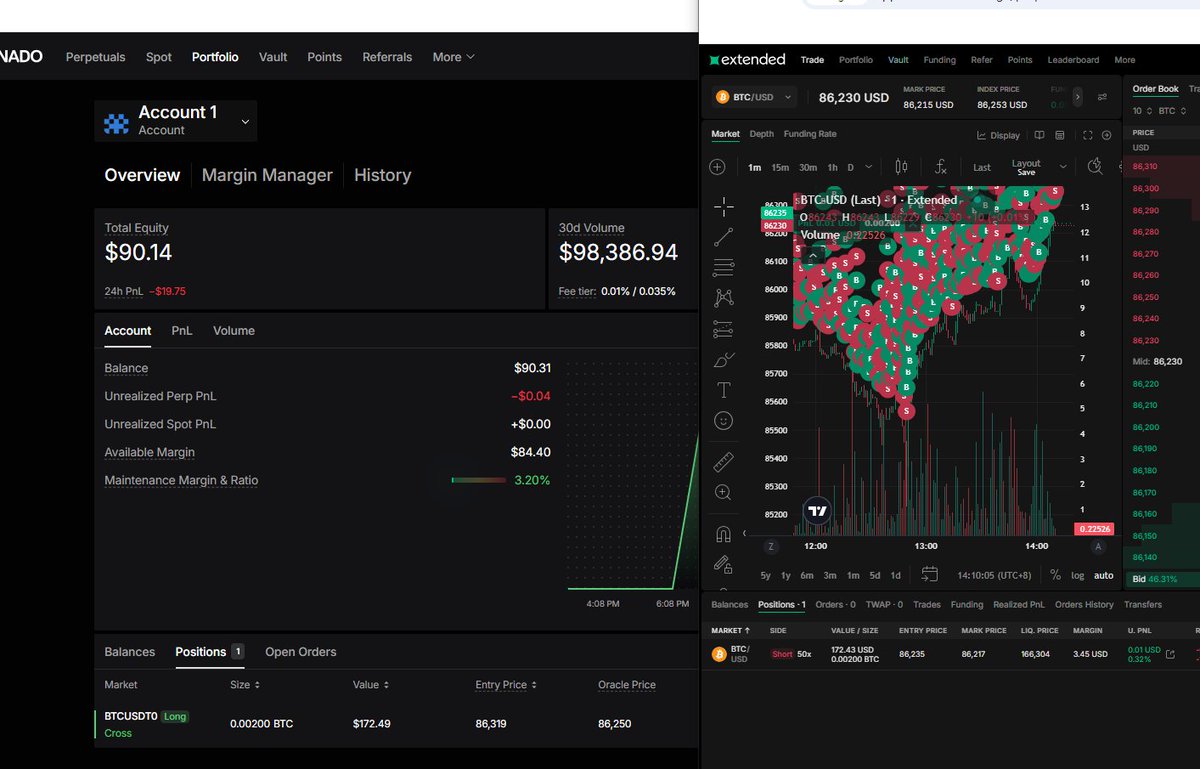Viewport: 1200px width, 769px height.
Task: Switch to the History tab in NADO
Action: 382,175
